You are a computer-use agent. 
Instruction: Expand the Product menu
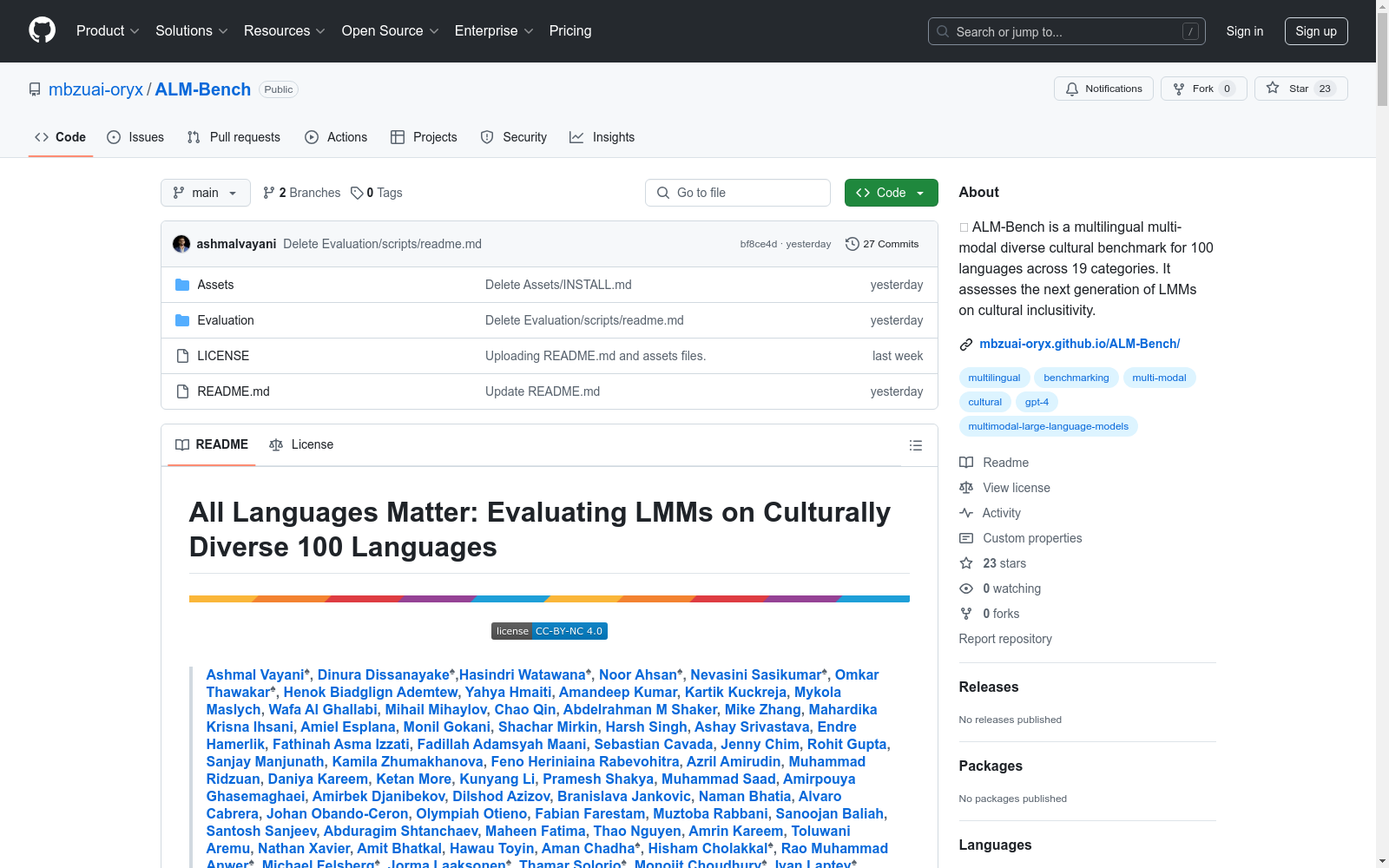pos(108,31)
